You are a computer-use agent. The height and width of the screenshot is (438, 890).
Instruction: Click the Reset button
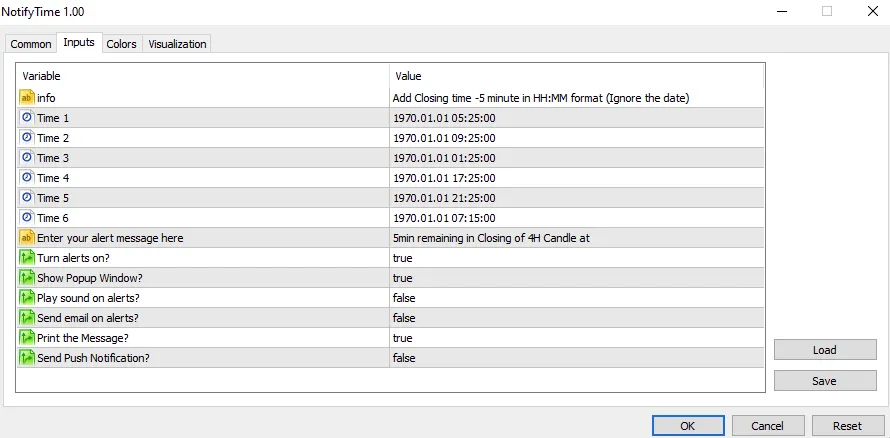(847, 426)
